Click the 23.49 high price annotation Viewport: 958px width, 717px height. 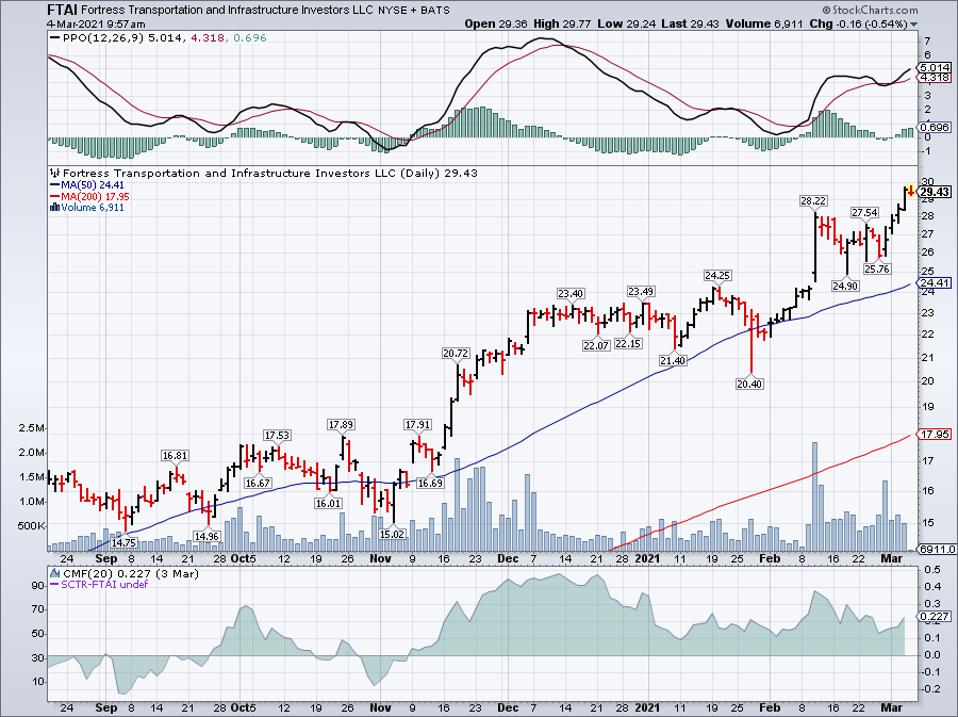642,291
